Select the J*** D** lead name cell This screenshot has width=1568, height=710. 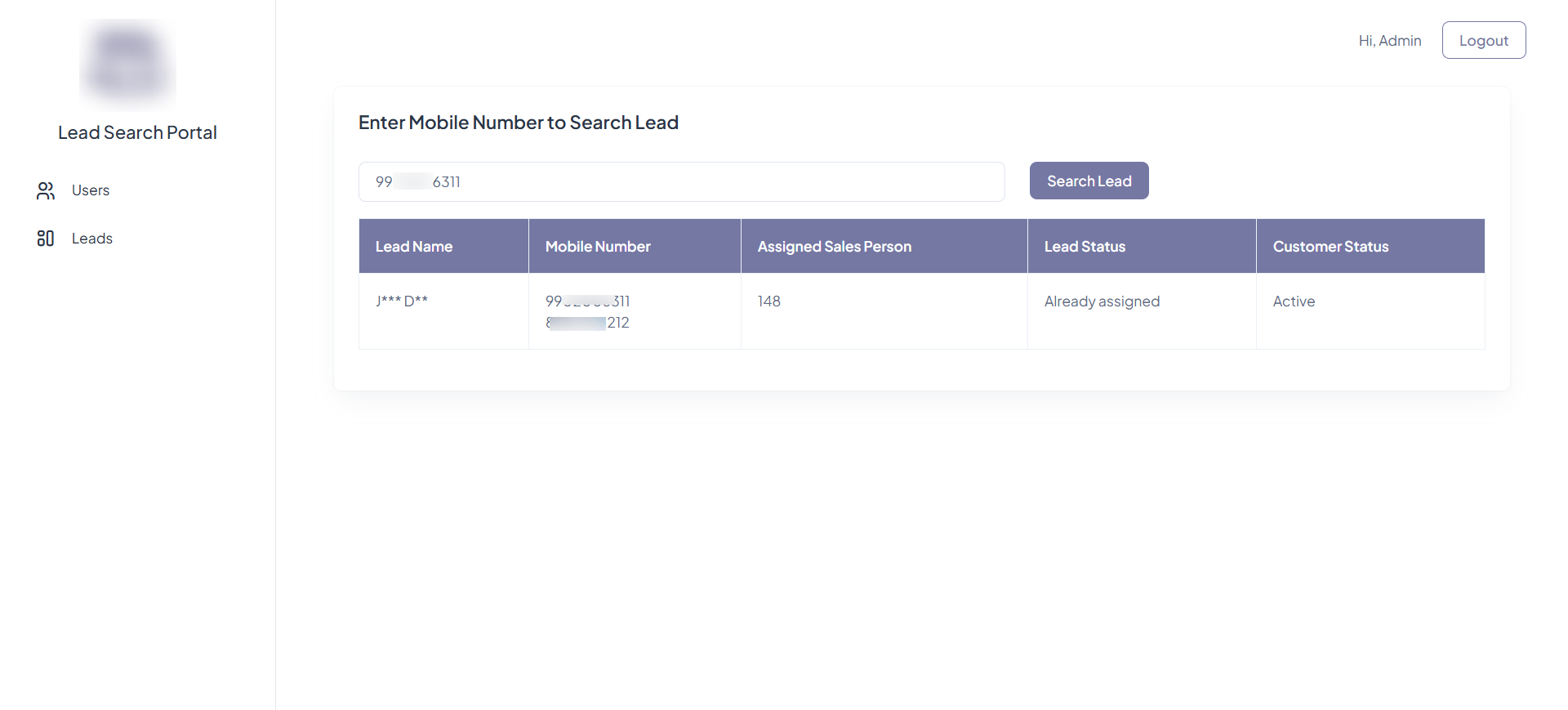click(x=402, y=301)
